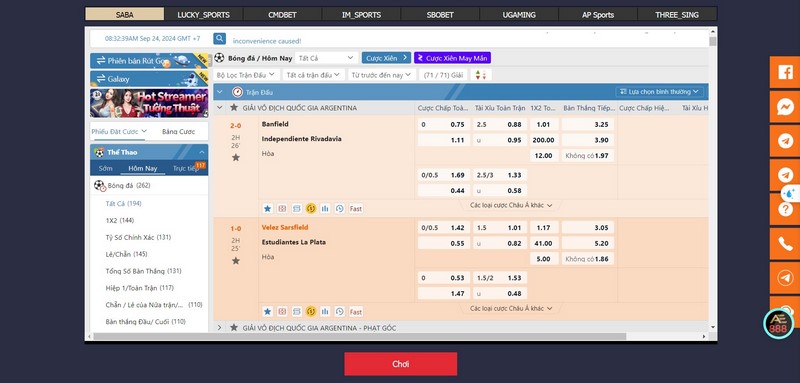The height and width of the screenshot is (383, 800).
Task: Toggle favorite star for Velez Sarsfield match
Action: coord(236,261)
